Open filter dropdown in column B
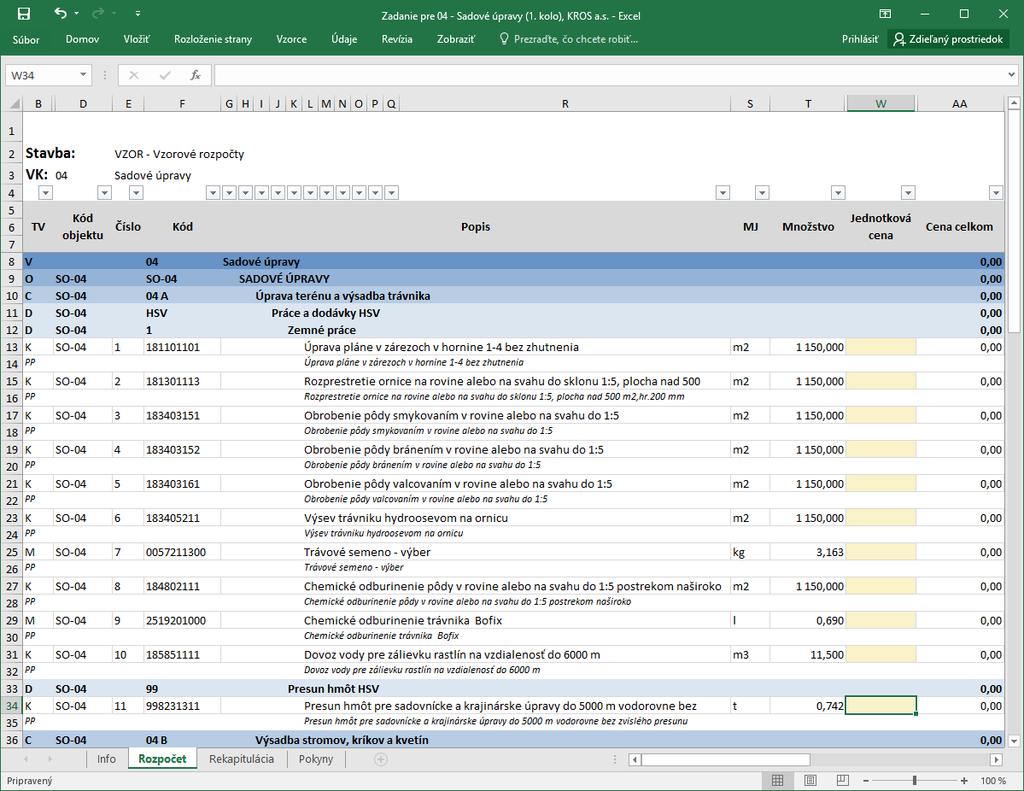The width and height of the screenshot is (1024, 791). tap(45, 193)
